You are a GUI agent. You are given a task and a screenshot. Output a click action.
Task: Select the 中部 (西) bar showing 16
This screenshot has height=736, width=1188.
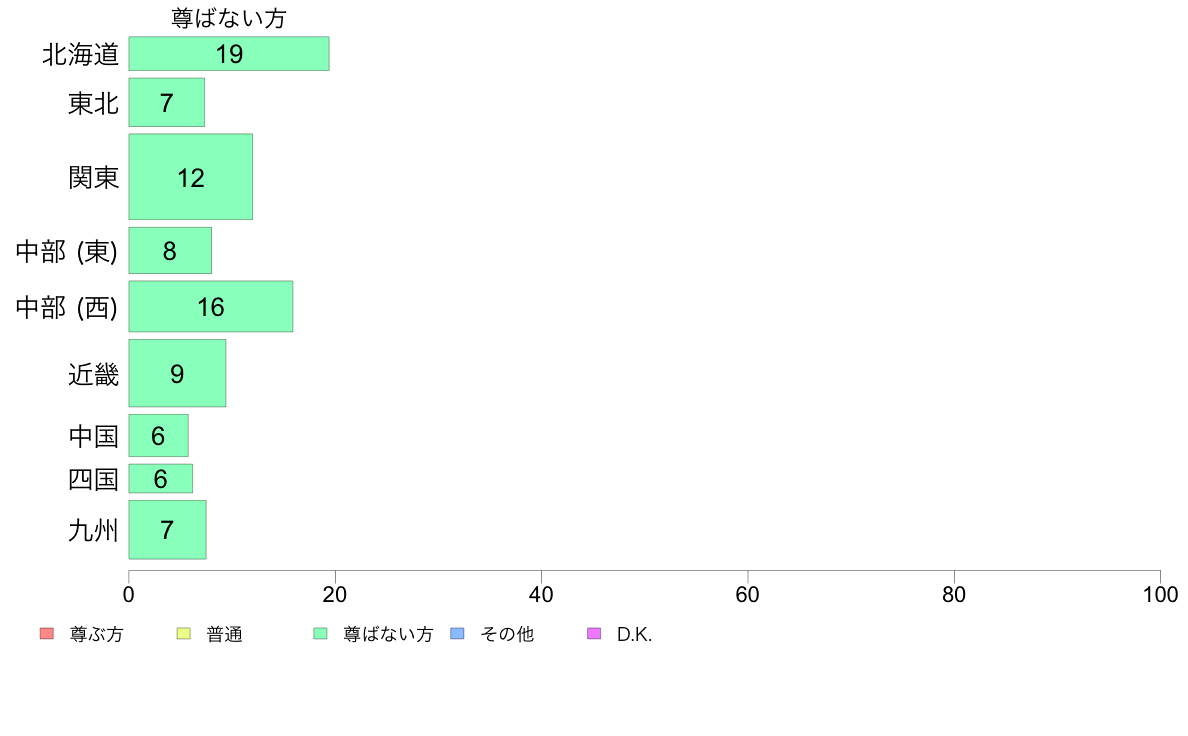[x=211, y=306]
